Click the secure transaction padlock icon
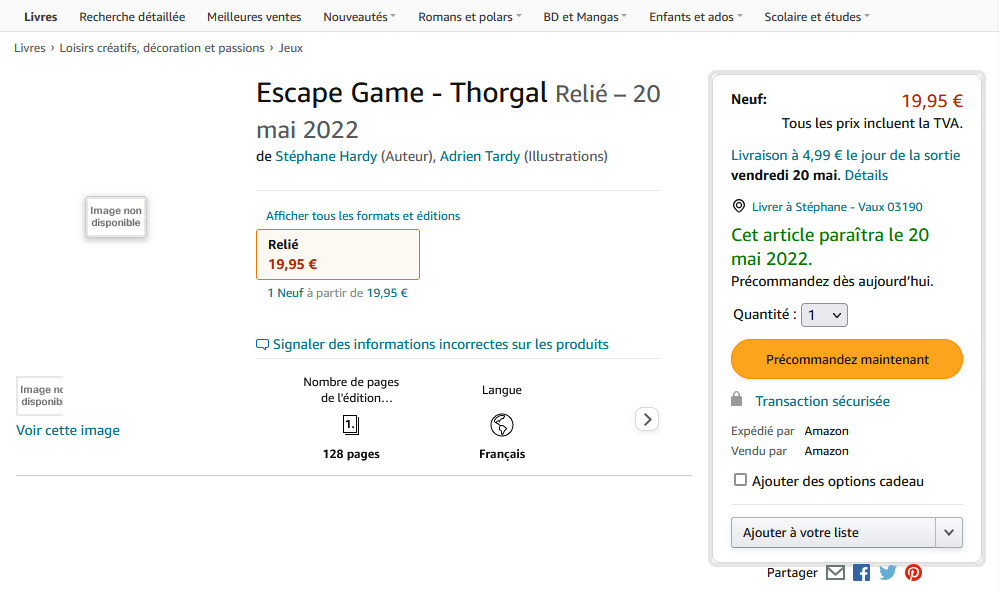The height and width of the screenshot is (592, 999). 737,400
